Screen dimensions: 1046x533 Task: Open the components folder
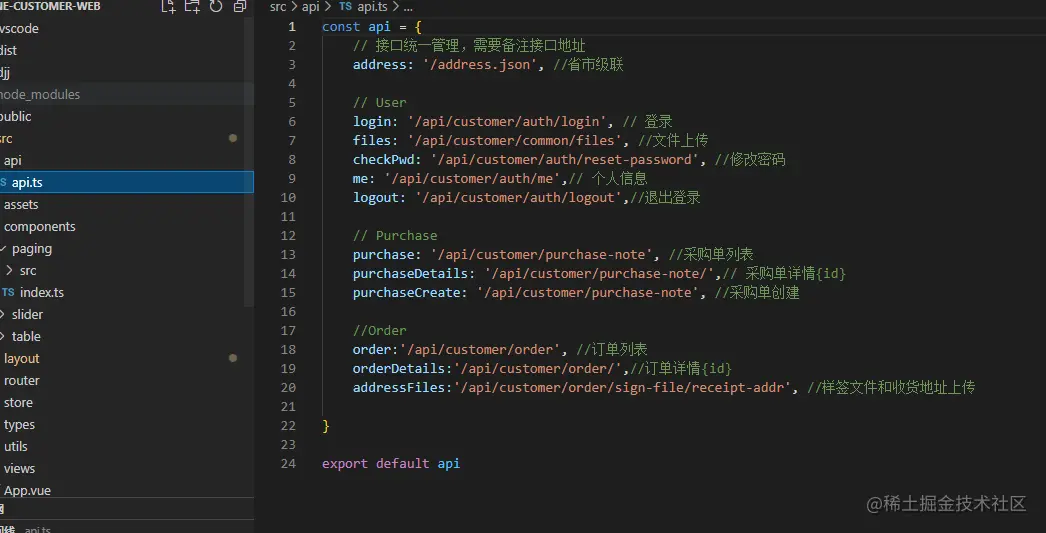[x=40, y=226]
